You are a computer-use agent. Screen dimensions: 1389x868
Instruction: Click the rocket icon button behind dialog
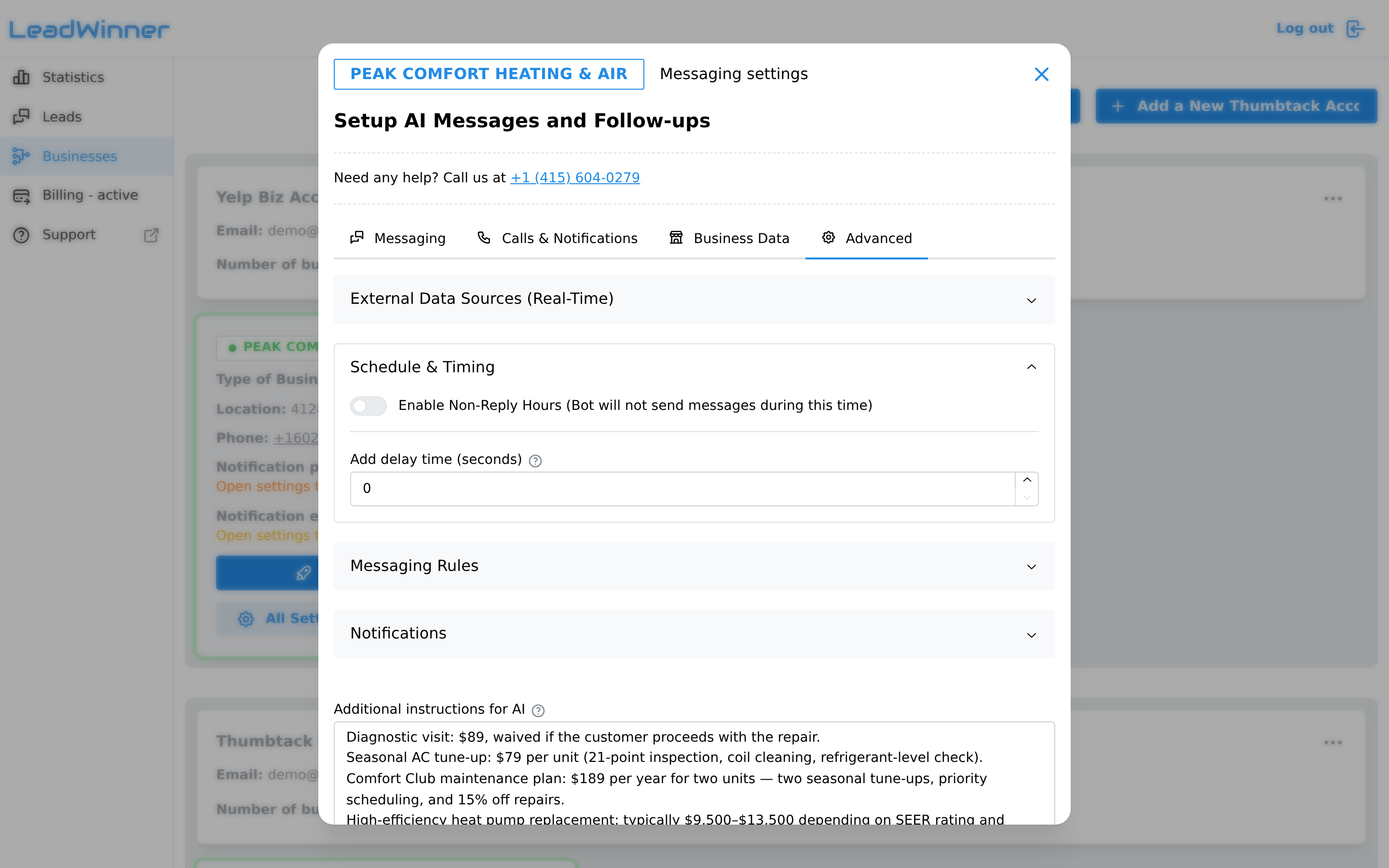coord(303,572)
